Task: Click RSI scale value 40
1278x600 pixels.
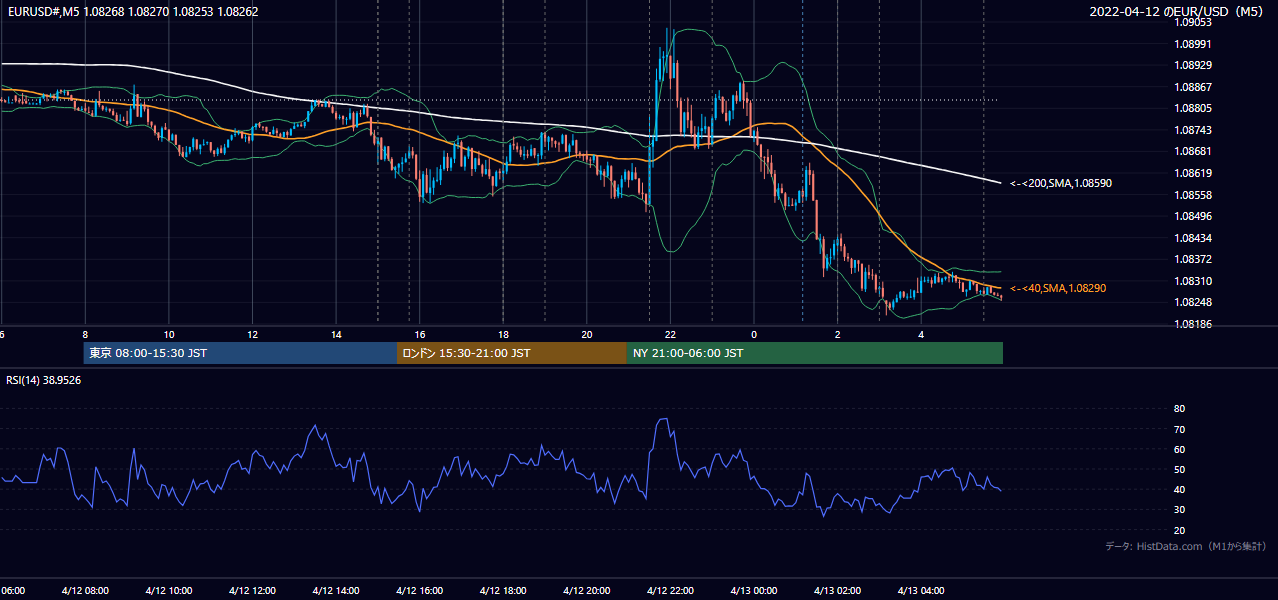Action: [x=1180, y=489]
